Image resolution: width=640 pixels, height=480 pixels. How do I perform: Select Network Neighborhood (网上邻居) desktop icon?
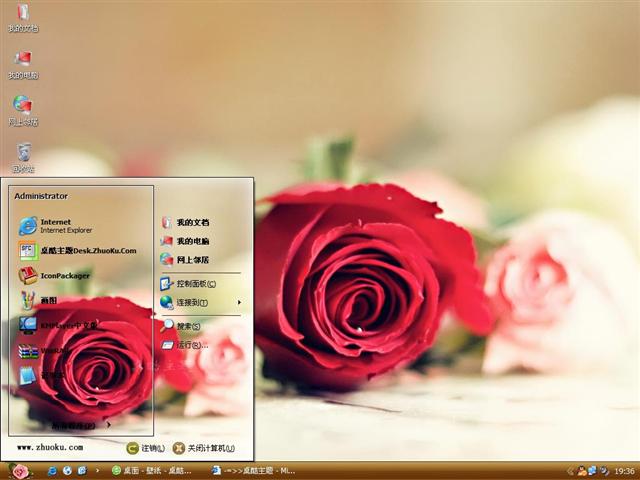point(23,111)
